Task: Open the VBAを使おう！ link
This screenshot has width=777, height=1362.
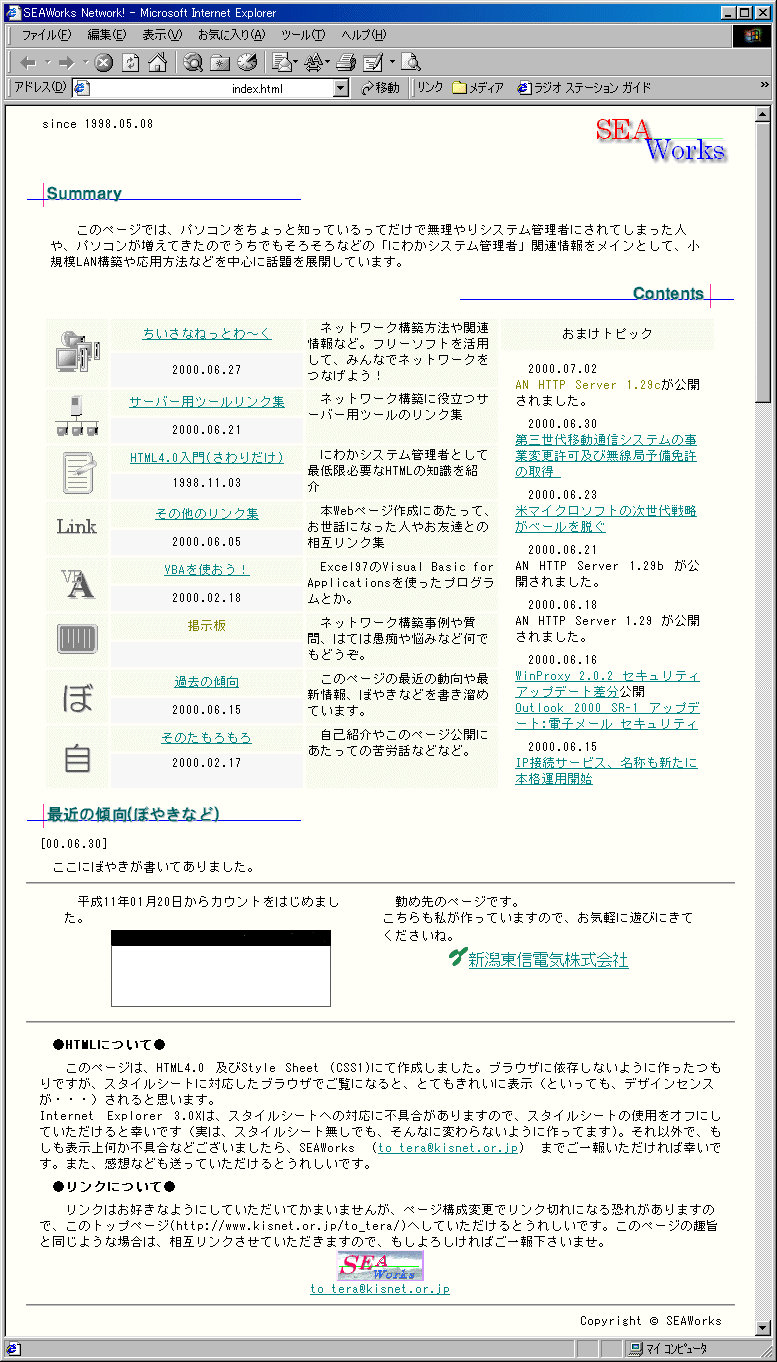Action: tap(207, 570)
